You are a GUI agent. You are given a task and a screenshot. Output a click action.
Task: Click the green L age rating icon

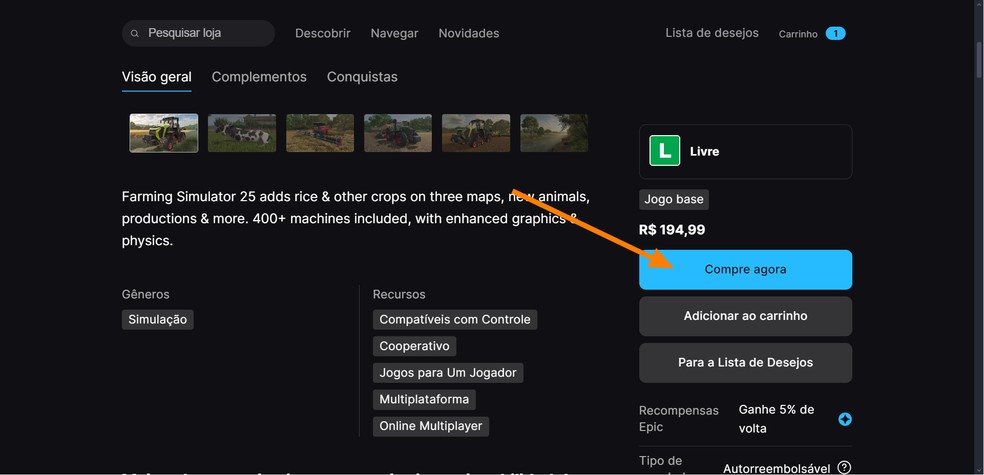coord(665,151)
